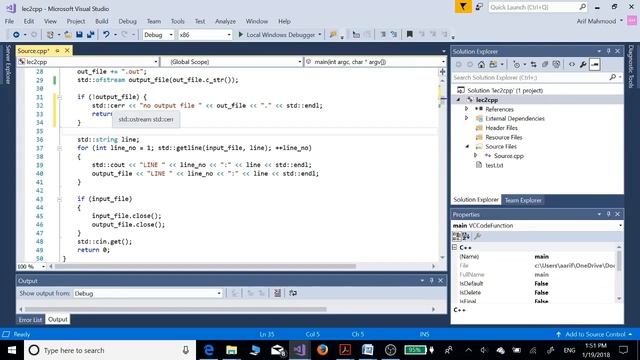
Task: Expand the References node
Action: (467, 109)
